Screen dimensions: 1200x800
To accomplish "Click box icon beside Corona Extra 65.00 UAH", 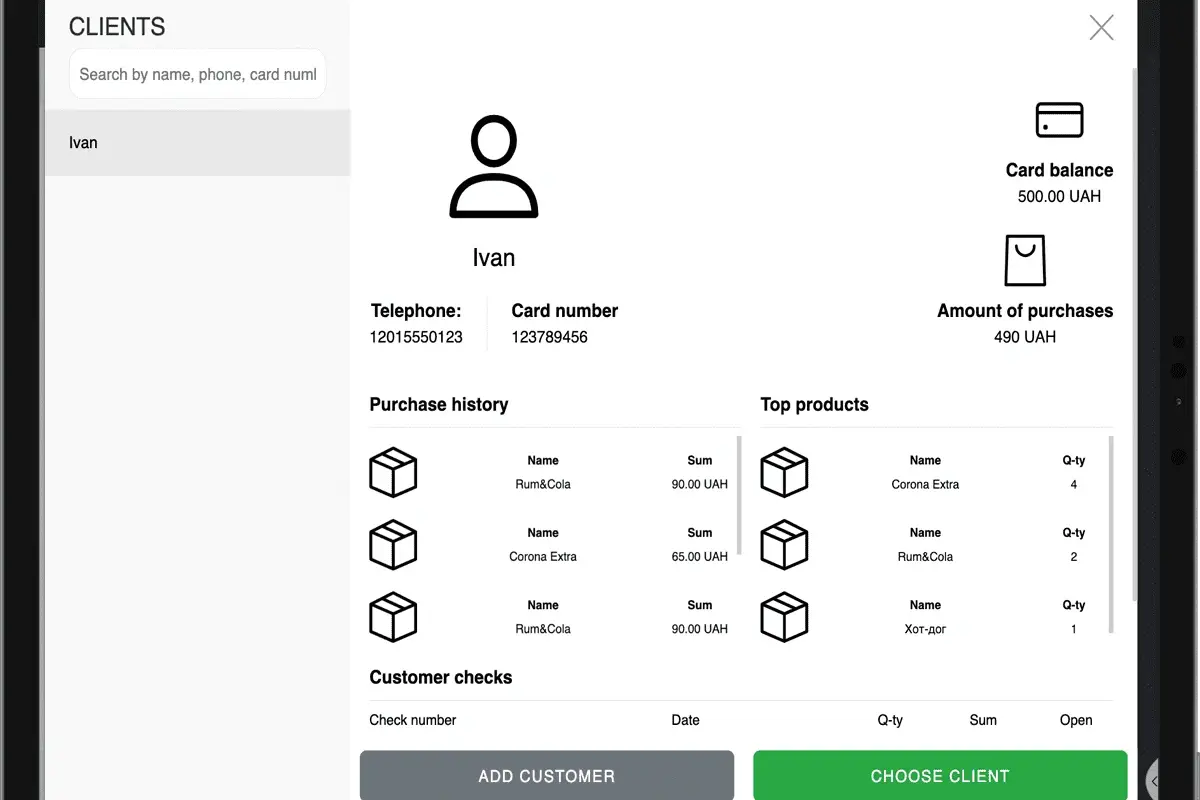I will [393, 544].
